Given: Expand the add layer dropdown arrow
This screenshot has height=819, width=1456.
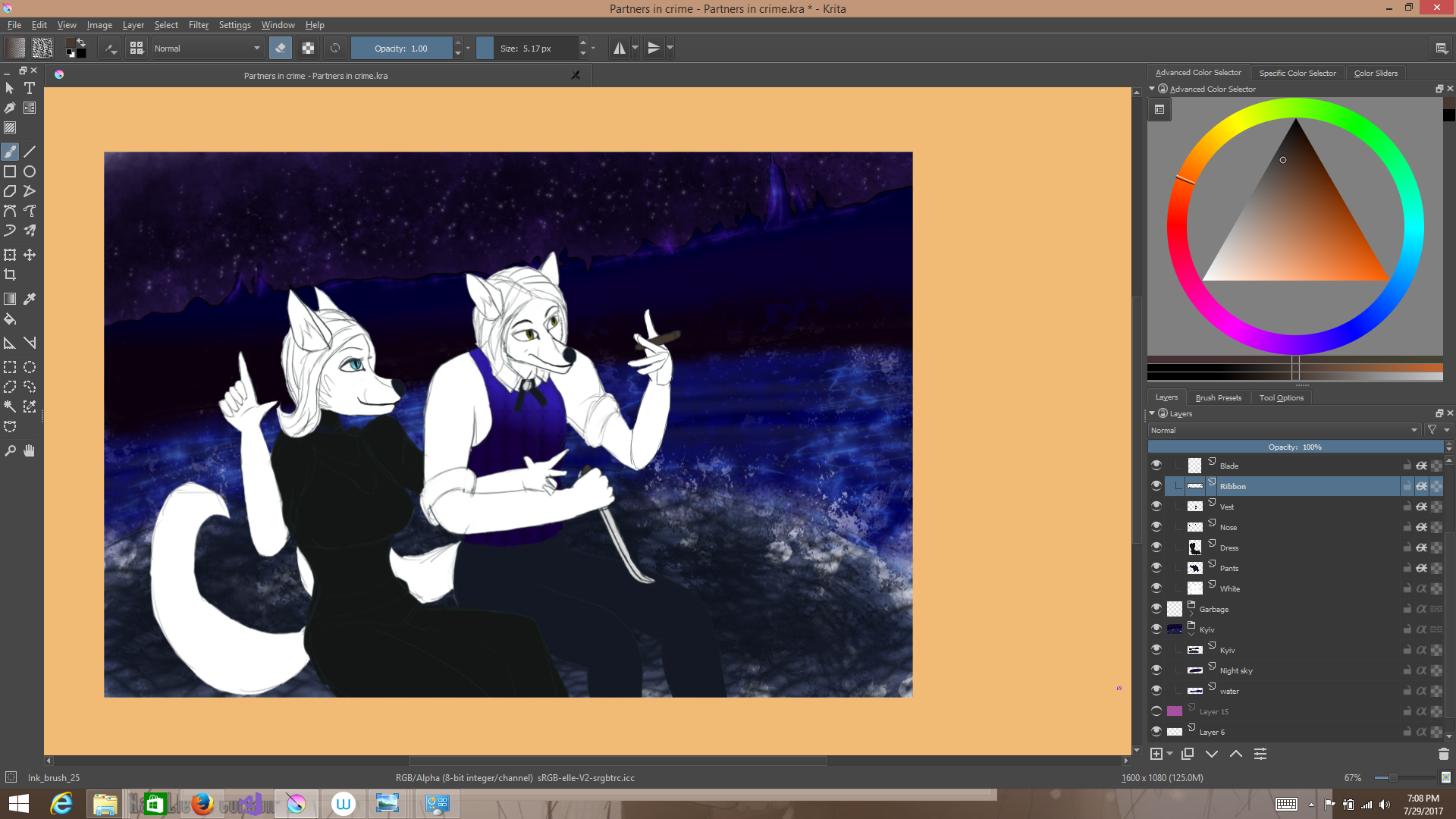Looking at the screenshot, I should coord(1170,754).
